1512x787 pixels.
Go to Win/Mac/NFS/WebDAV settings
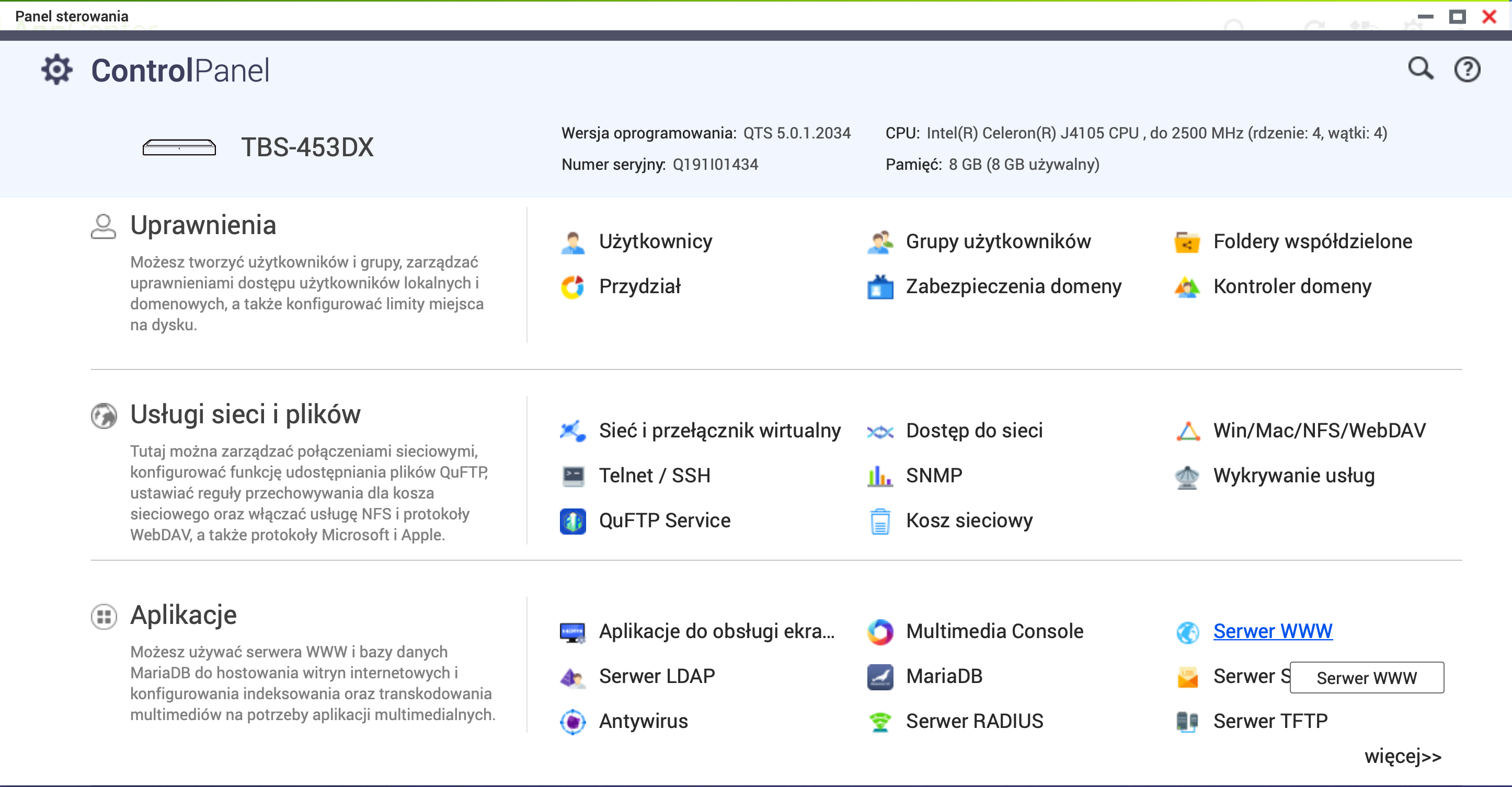pos(1319,431)
